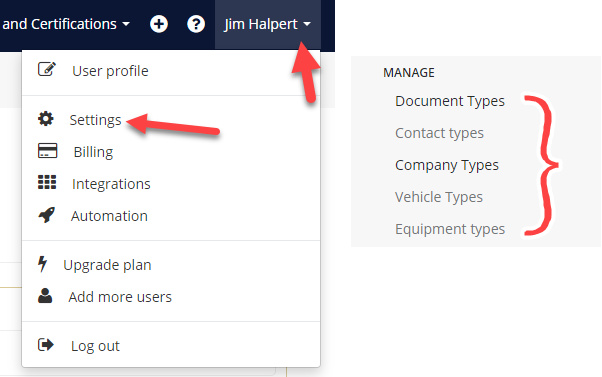Click the Automation rocket icon
This screenshot has width=602, height=377.
click(x=46, y=215)
